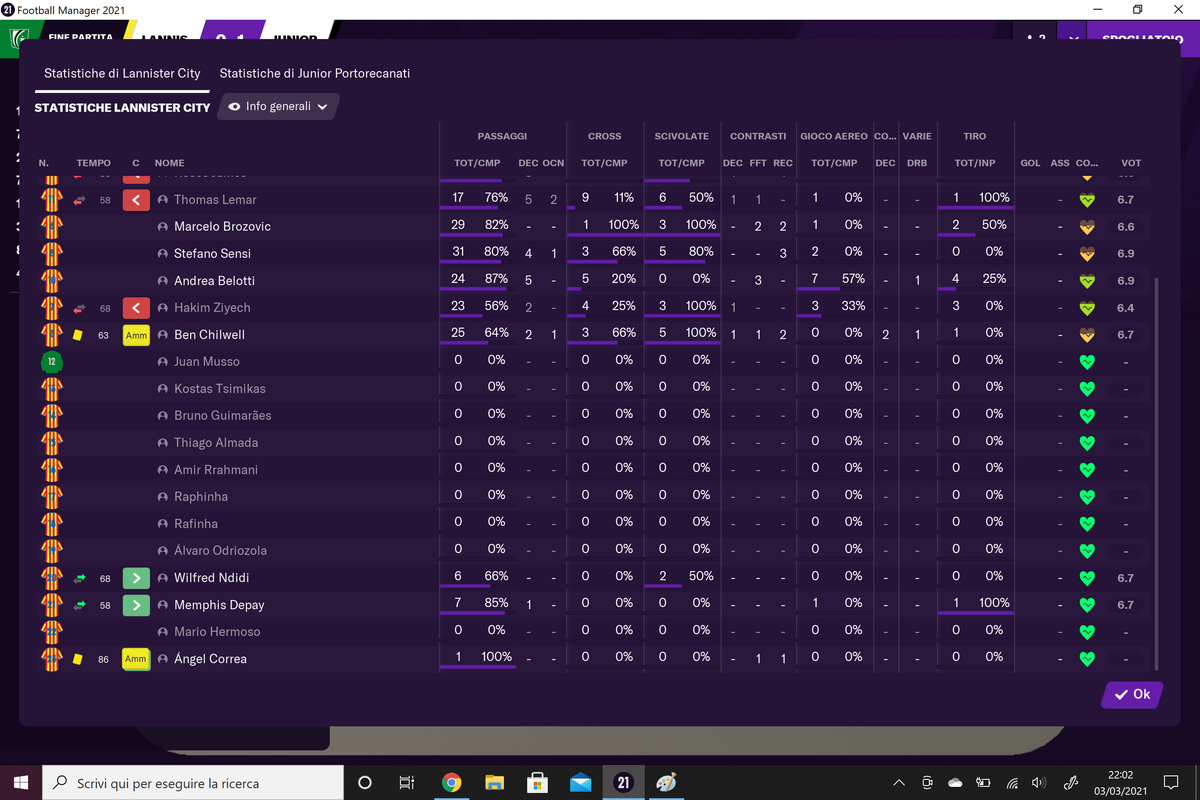Click the condition heart icon for Ben Chilwell
Viewport: 1200px width, 800px height.
1087,335
